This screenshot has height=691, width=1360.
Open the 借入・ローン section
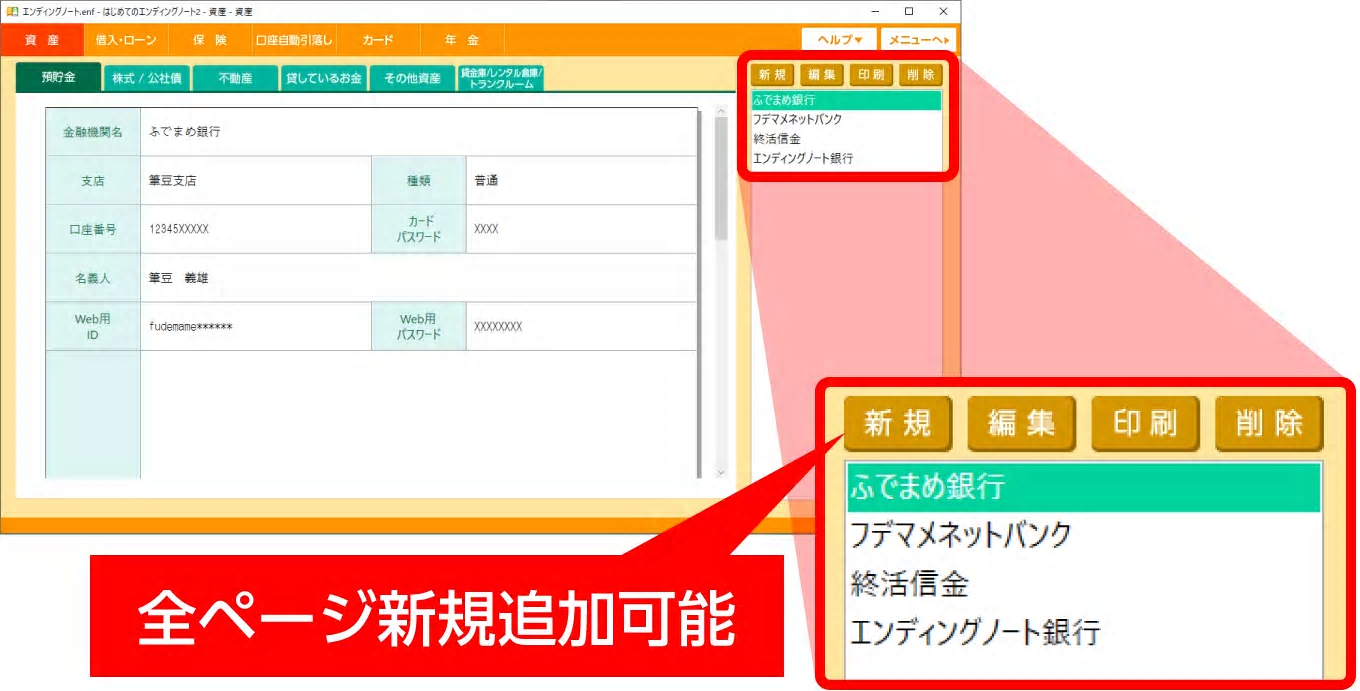[126, 40]
